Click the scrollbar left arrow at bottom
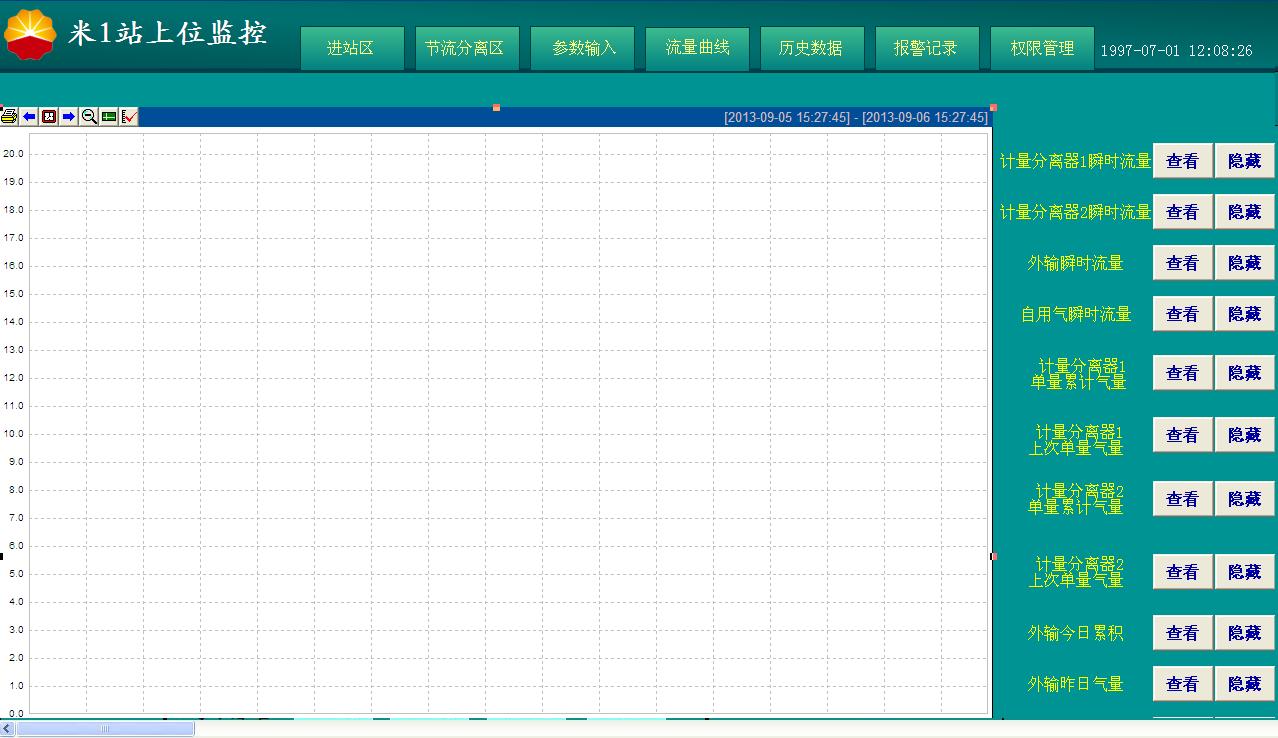Screen dimensions: 1278x738 coord(8,729)
